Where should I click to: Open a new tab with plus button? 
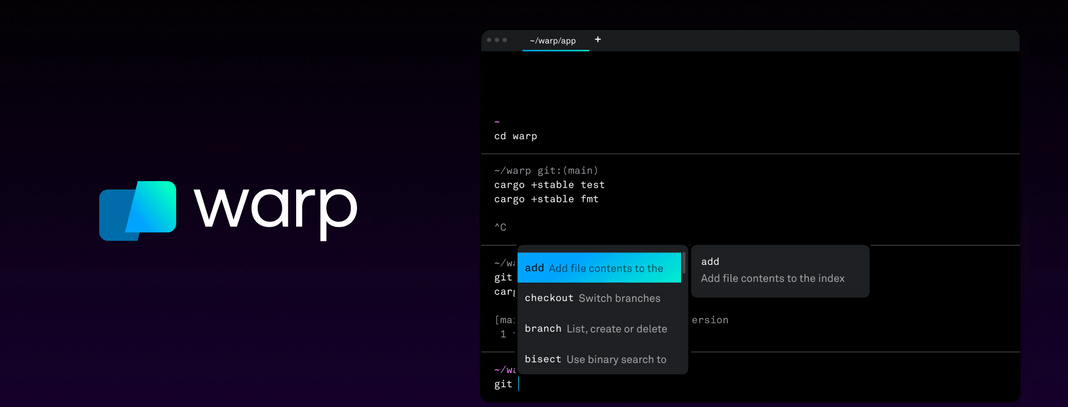coord(598,39)
